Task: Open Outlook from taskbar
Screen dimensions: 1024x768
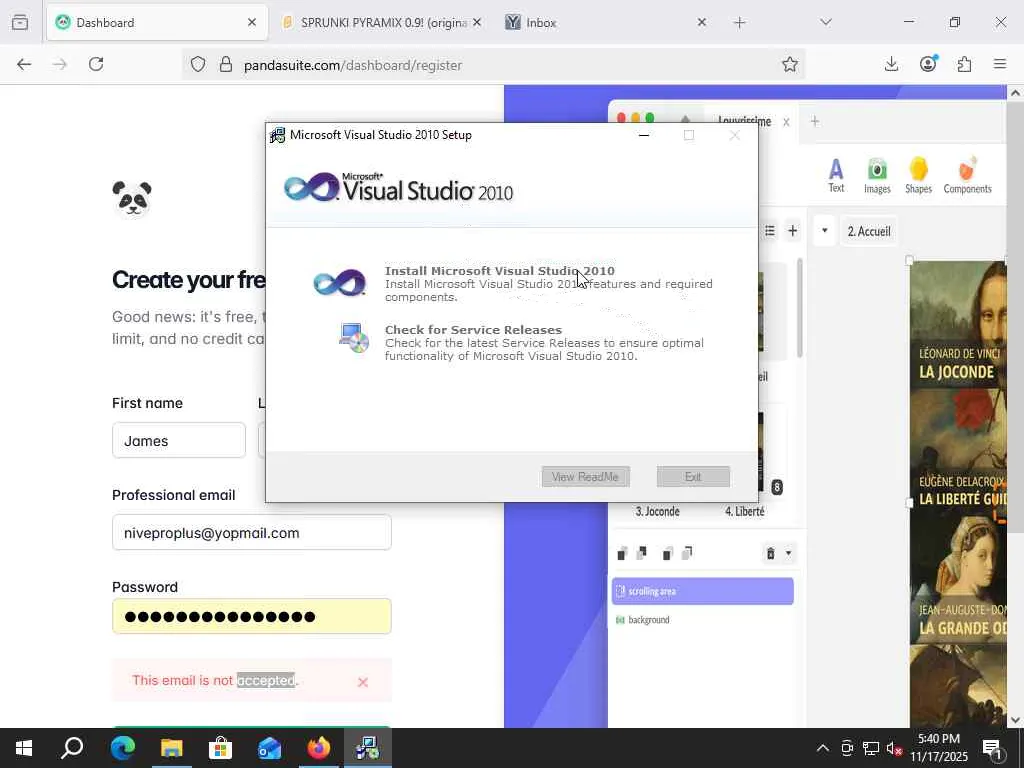Action: coord(269,748)
